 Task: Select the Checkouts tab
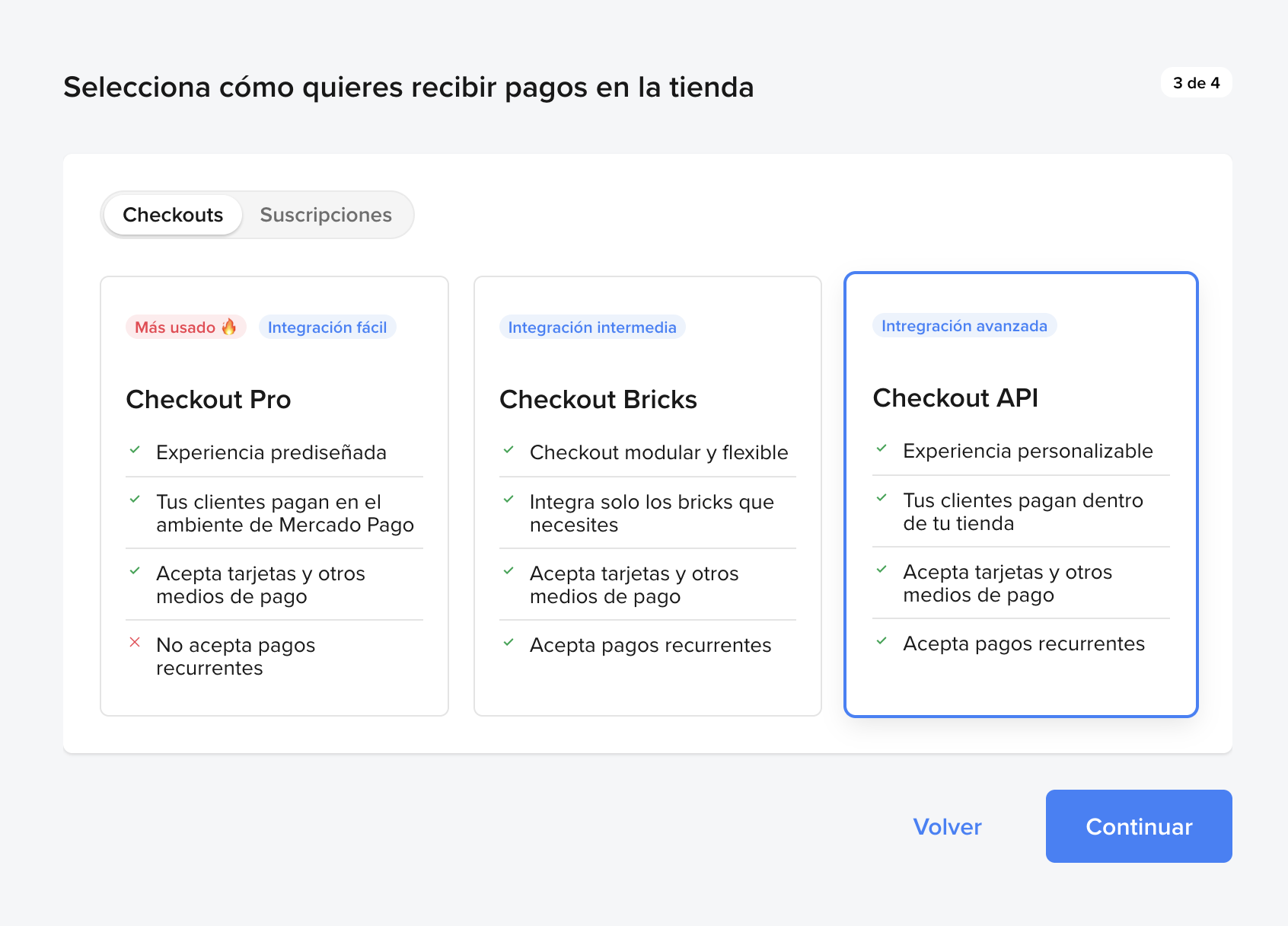[x=172, y=215]
